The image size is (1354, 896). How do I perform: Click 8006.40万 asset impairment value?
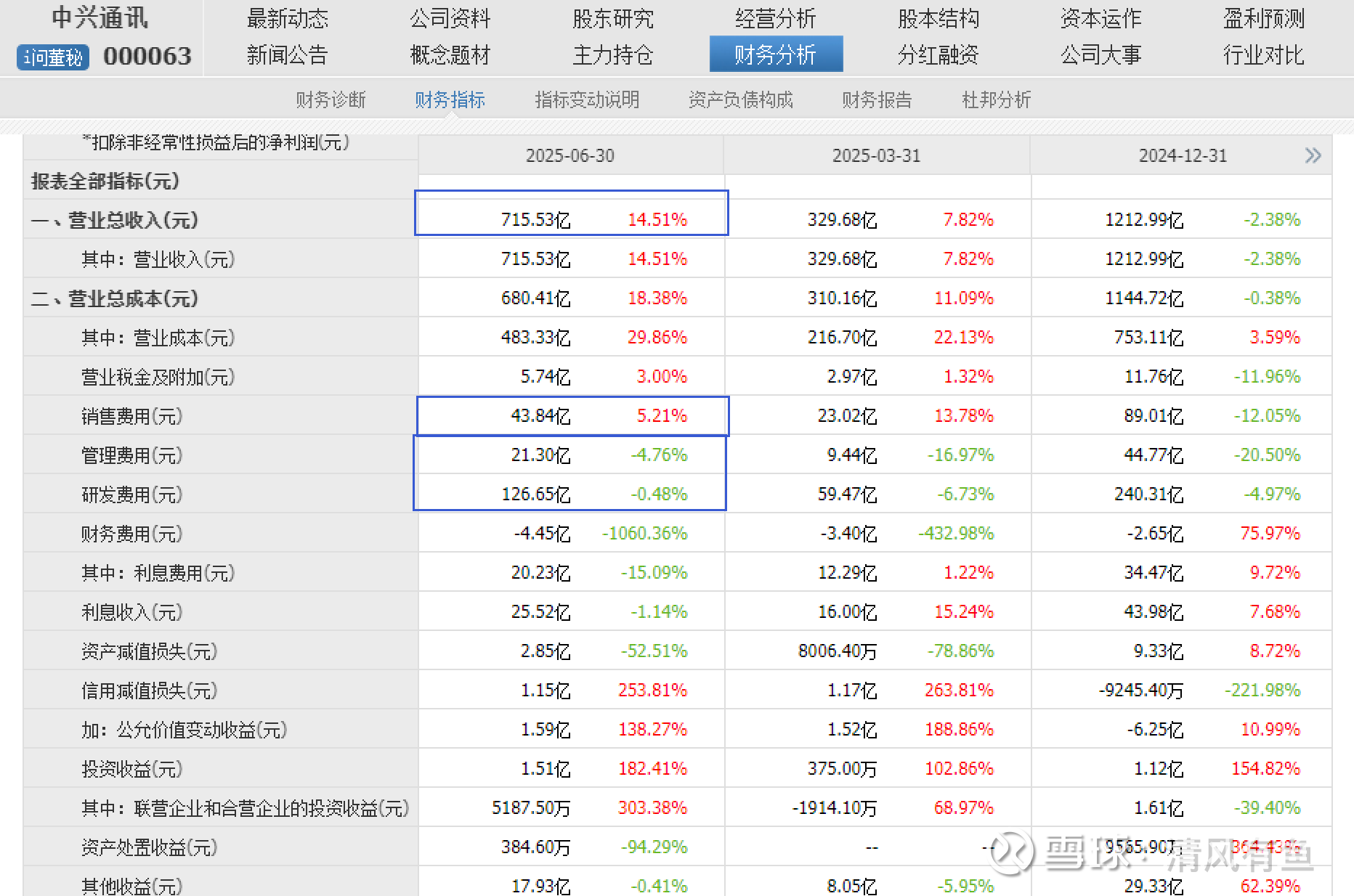pyautogui.click(x=838, y=651)
